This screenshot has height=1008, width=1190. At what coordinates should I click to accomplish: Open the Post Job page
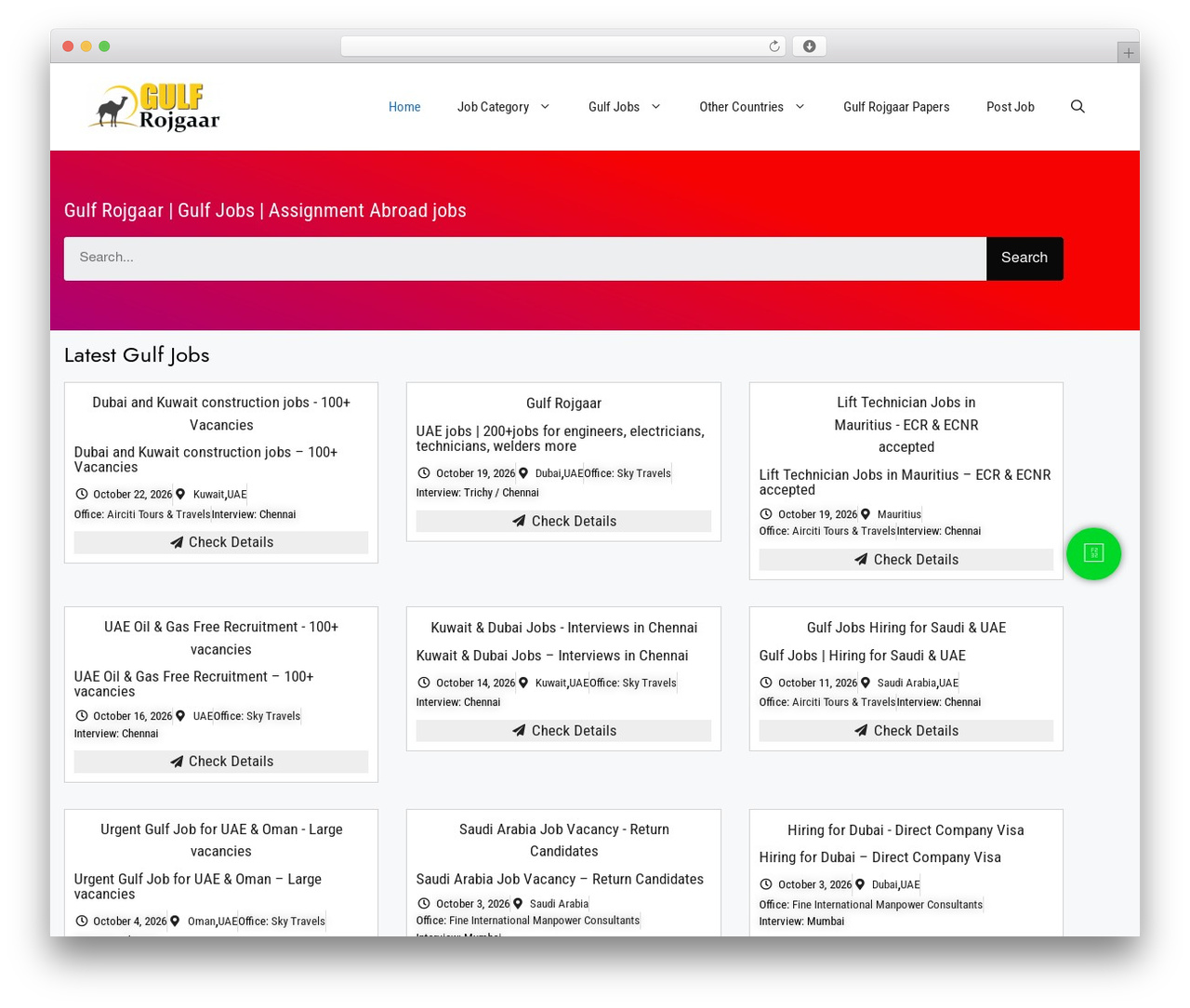(1011, 107)
